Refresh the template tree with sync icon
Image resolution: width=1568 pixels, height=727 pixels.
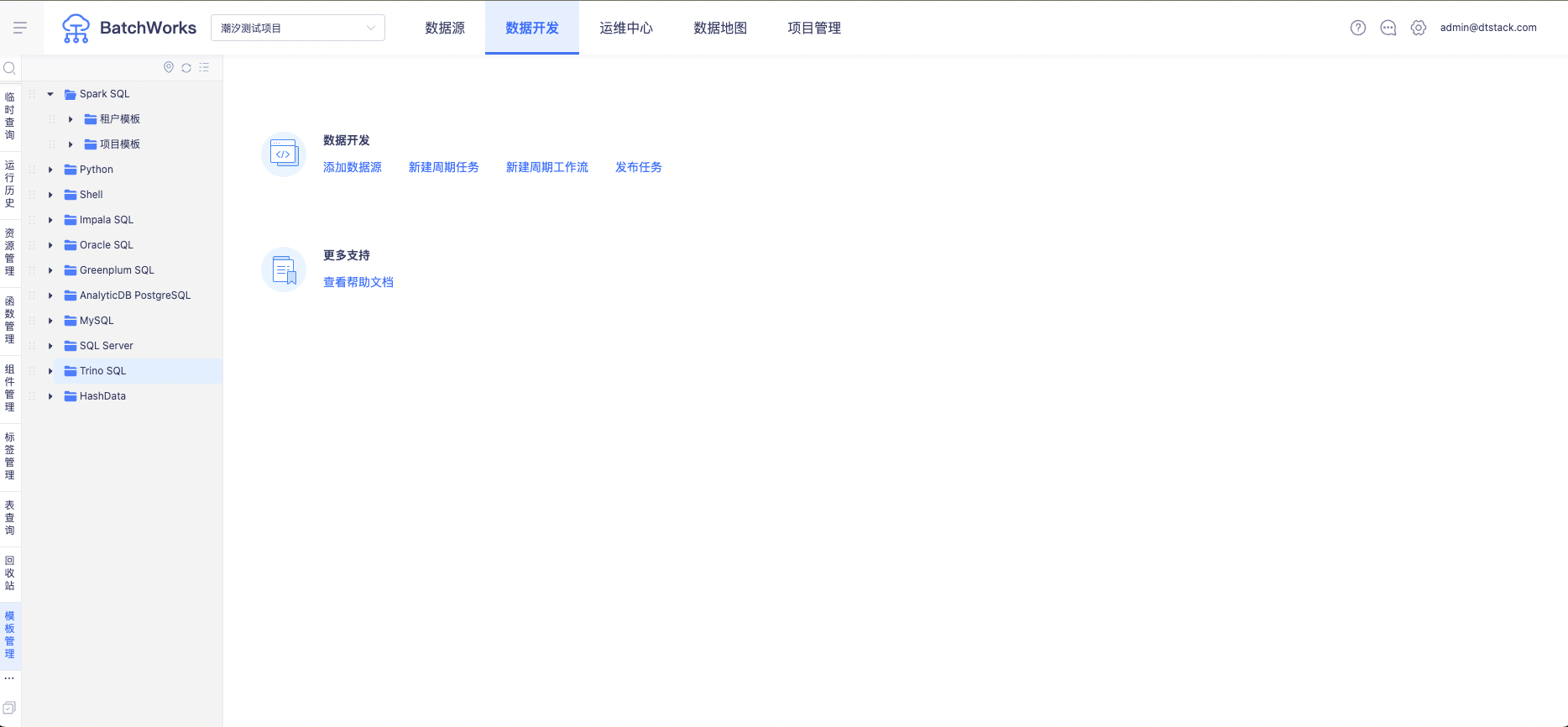(186, 67)
